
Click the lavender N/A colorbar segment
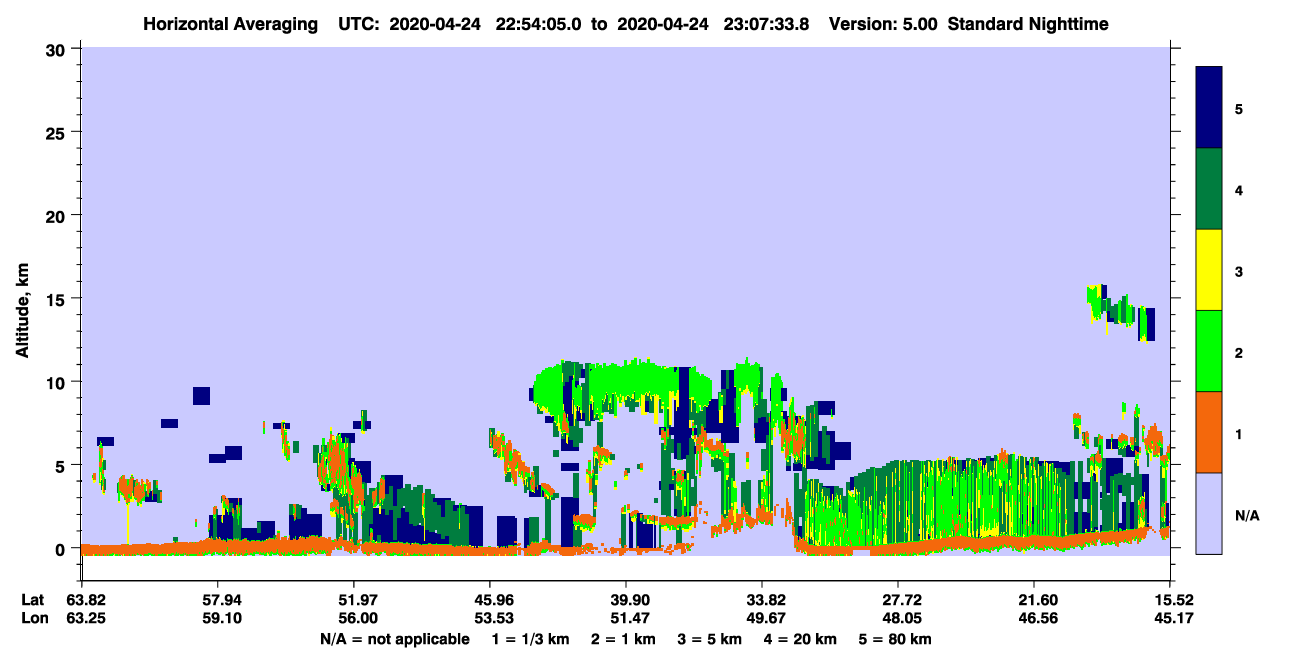[1209, 513]
